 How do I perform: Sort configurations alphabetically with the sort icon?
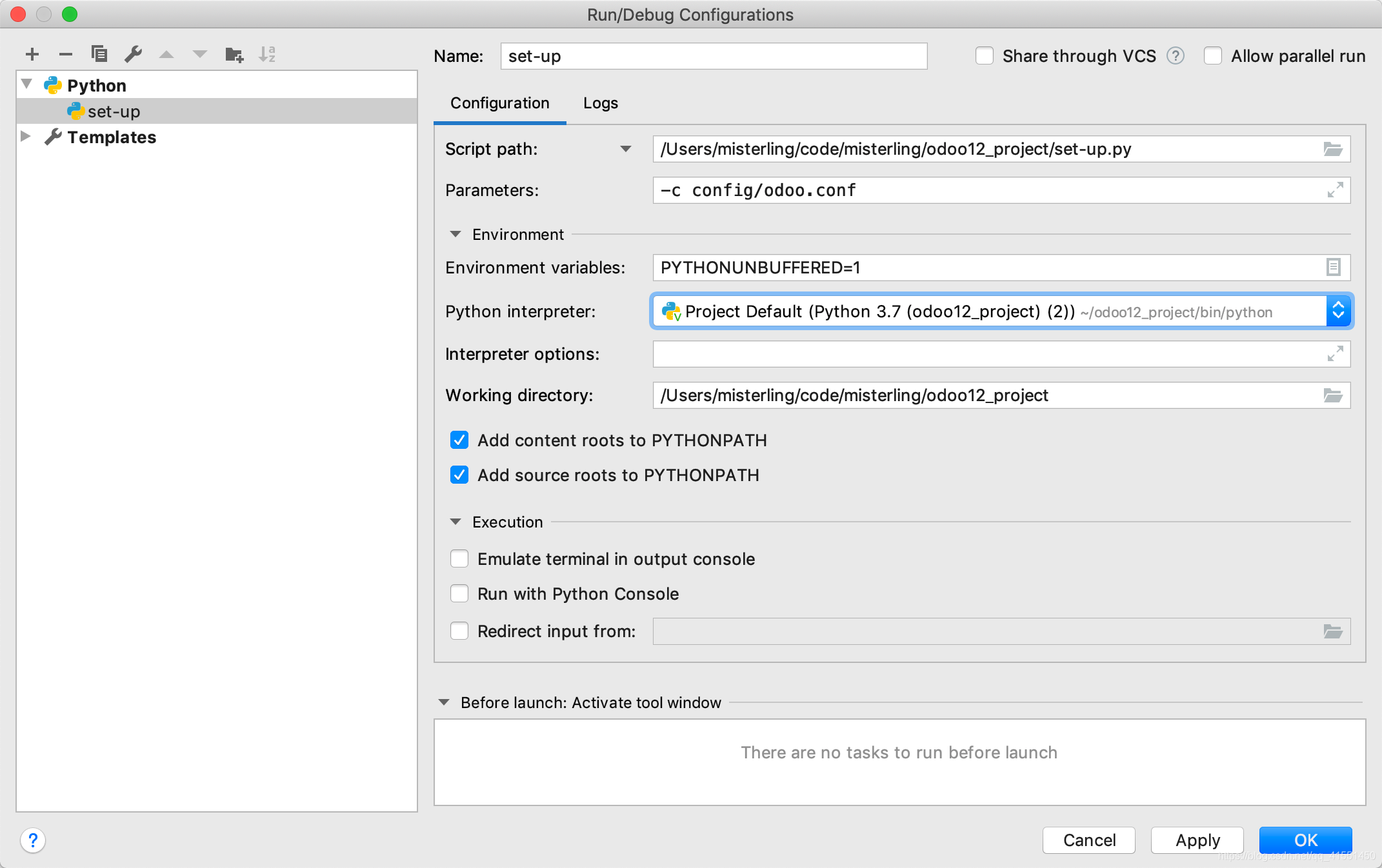point(267,54)
